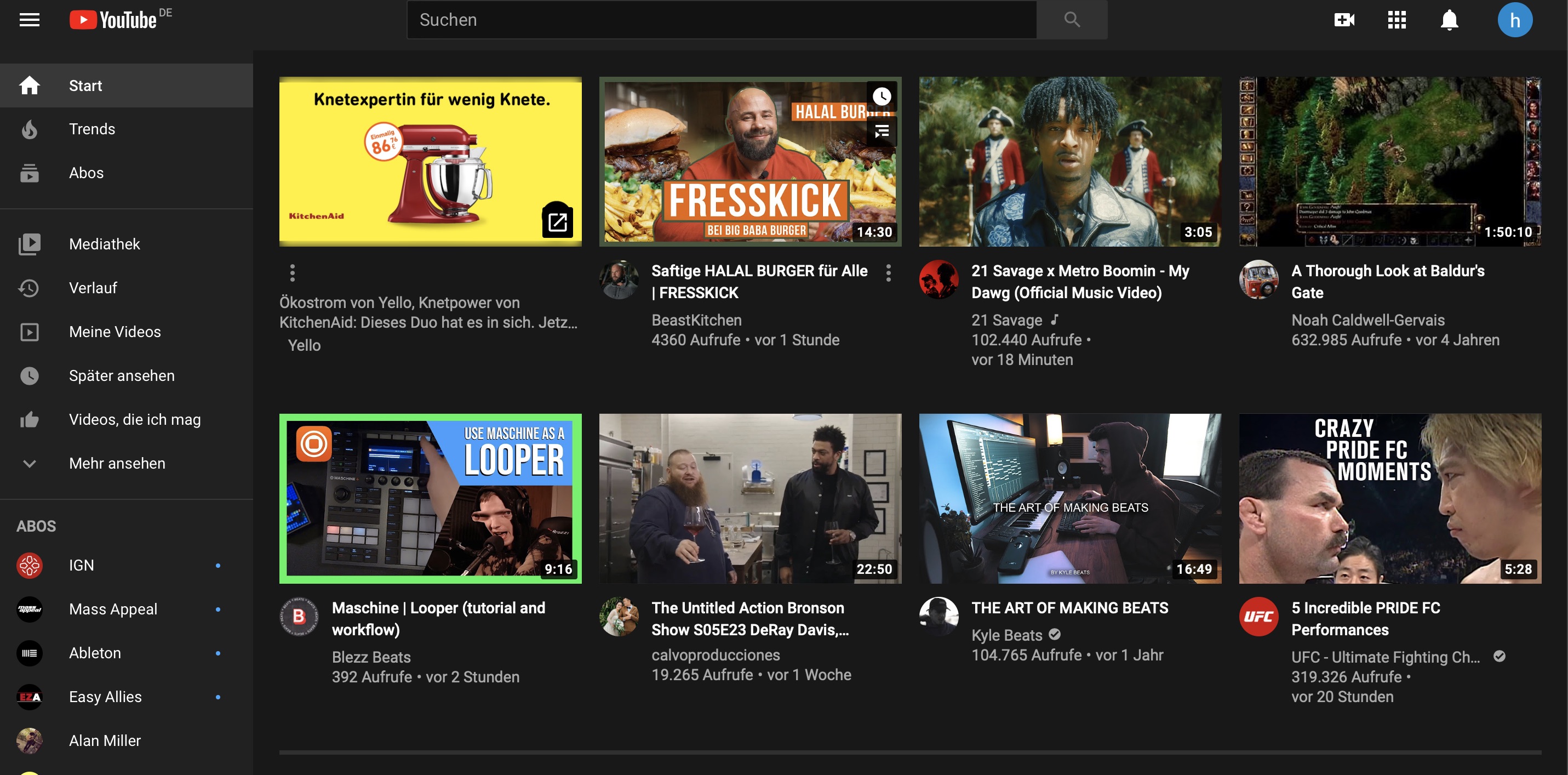Add FRESSKICK video to queue
Image resolution: width=1568 pixels, height=775 pixels.
pyautogui.click(x=882, y=131)
